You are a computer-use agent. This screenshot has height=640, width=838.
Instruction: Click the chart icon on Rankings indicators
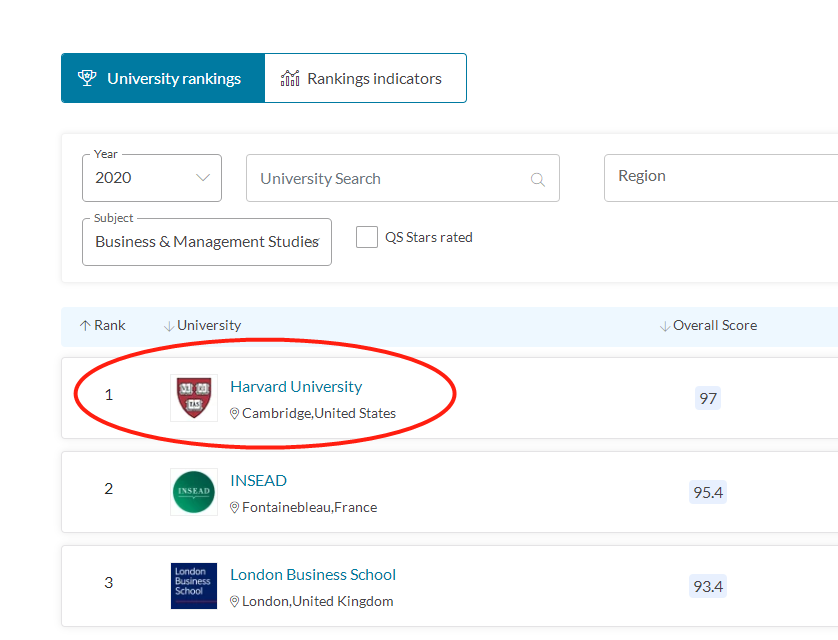[290, 78]
